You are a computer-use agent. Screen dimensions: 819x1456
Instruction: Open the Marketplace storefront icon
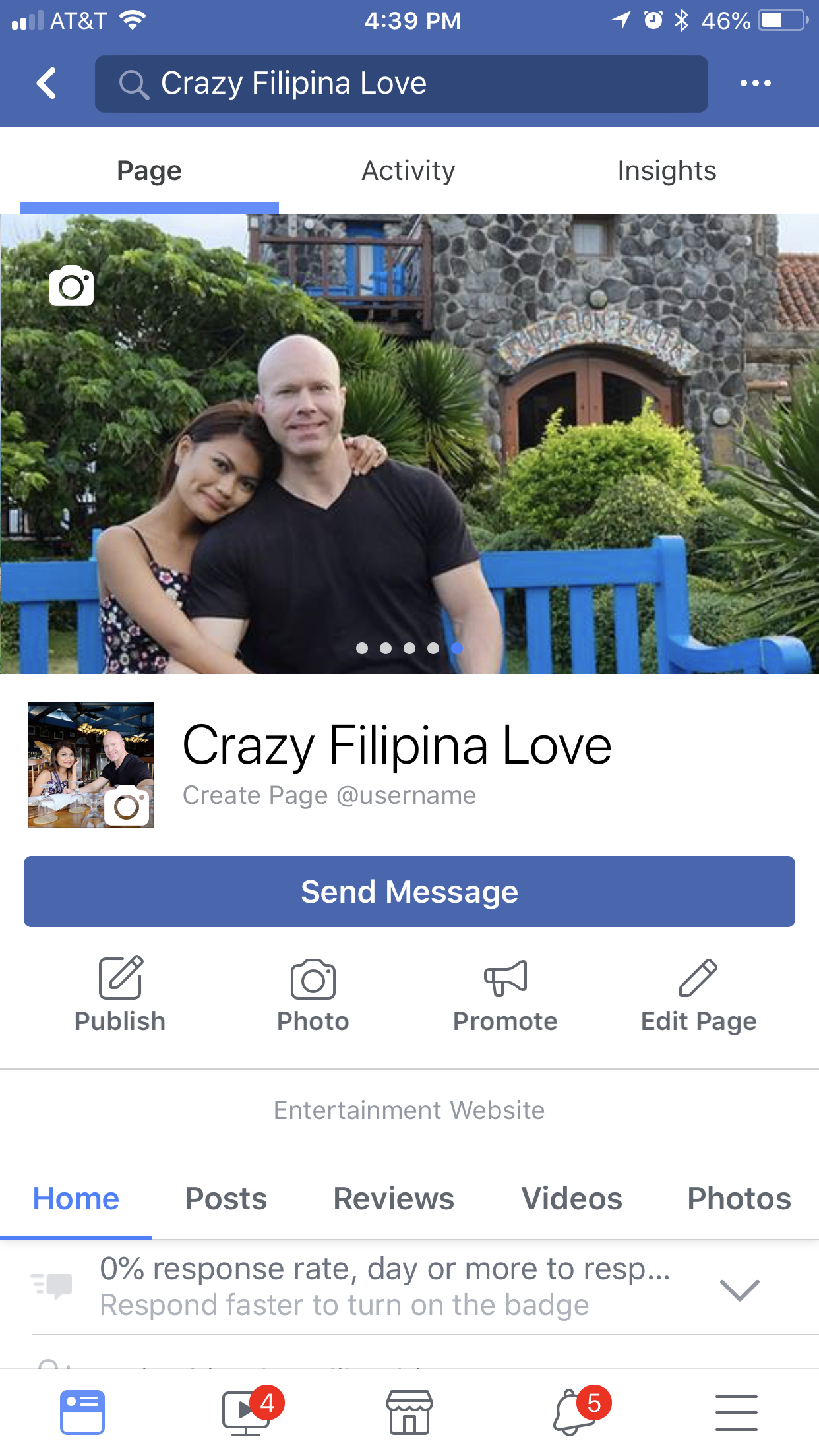point(409,1412)
